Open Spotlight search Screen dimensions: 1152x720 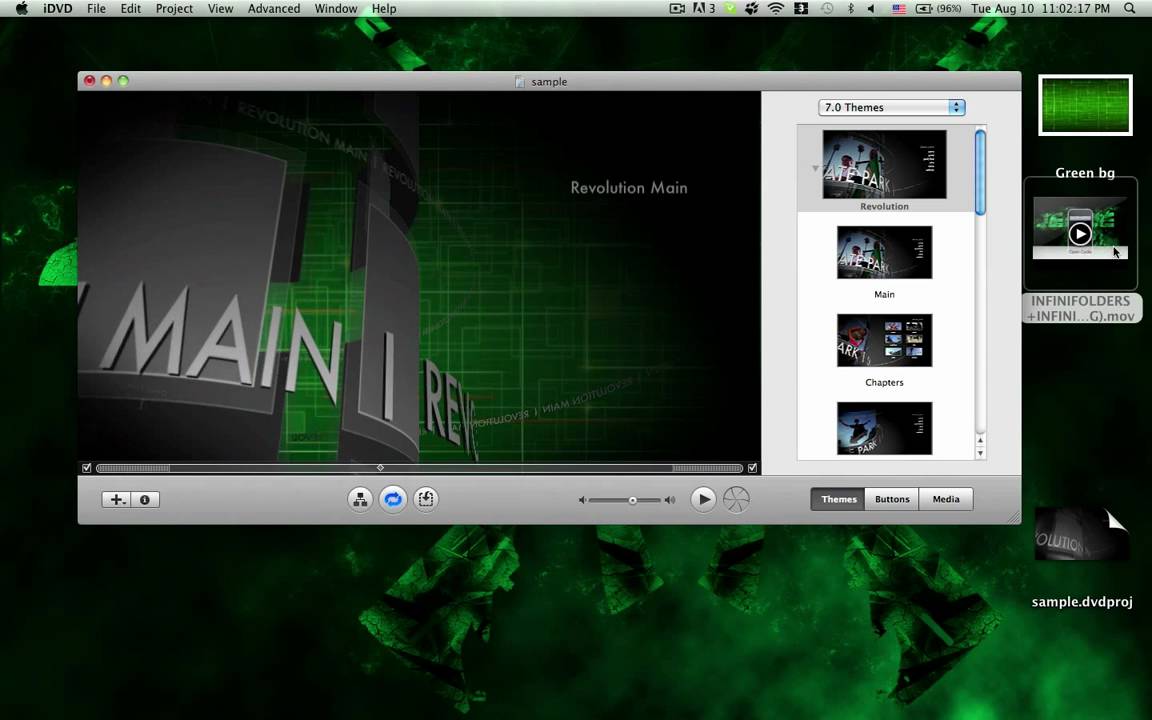click(x=1130, y=9)
